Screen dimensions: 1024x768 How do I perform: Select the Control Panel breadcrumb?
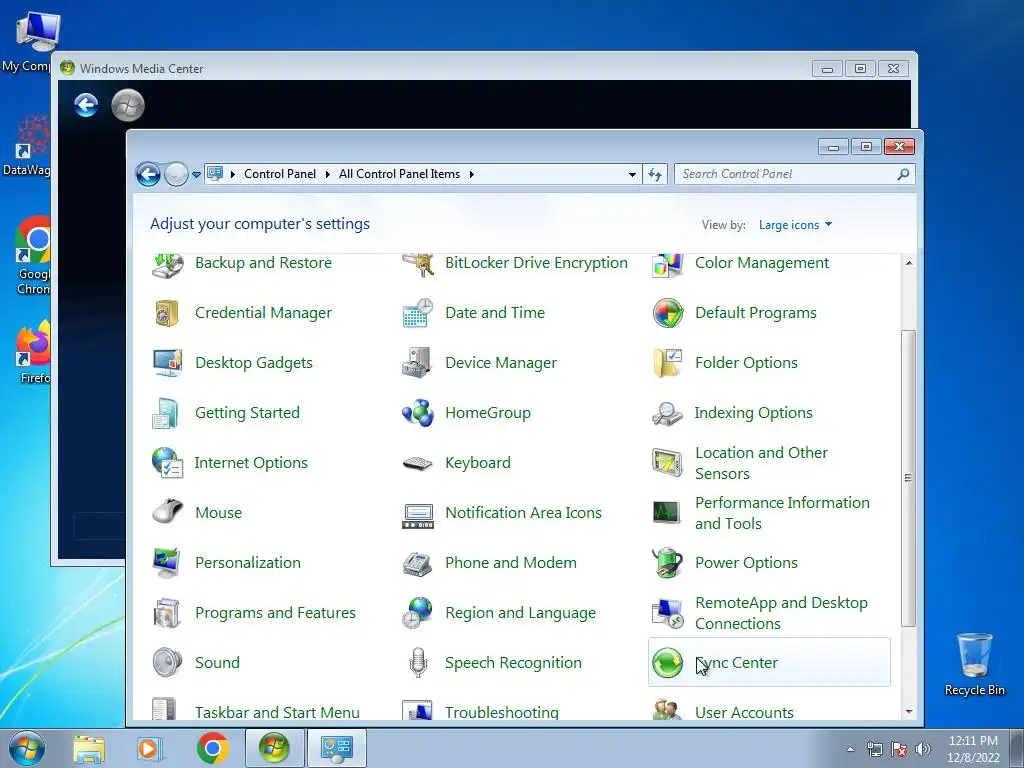[x=280, y=174]
